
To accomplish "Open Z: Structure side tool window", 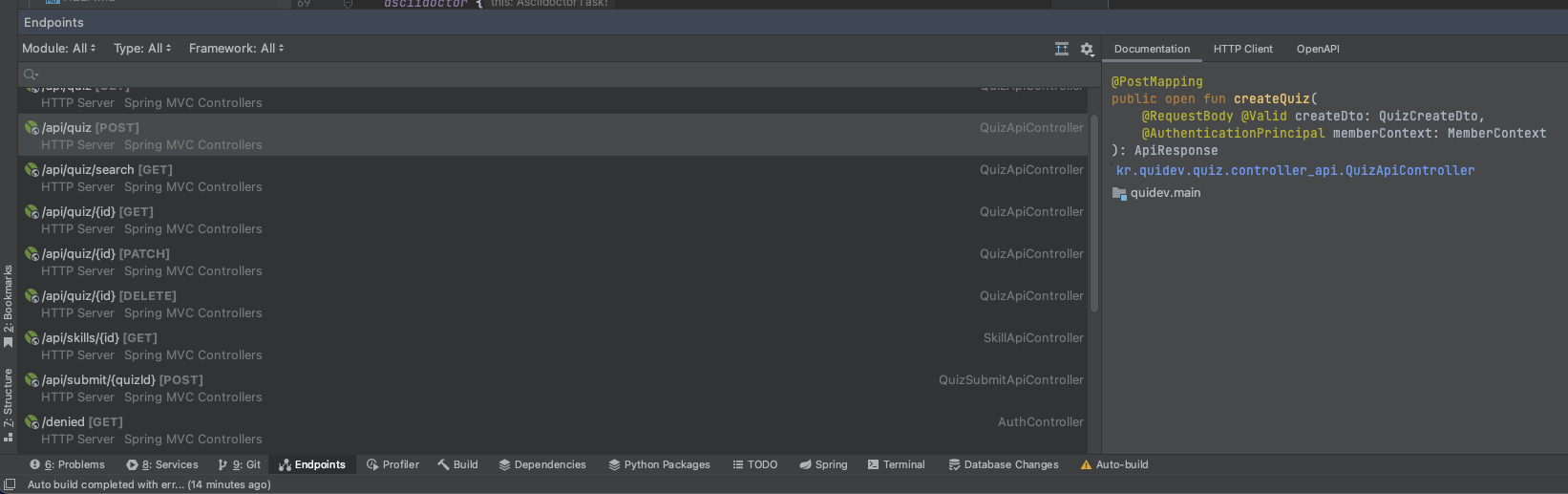I will tap(9, 405).
